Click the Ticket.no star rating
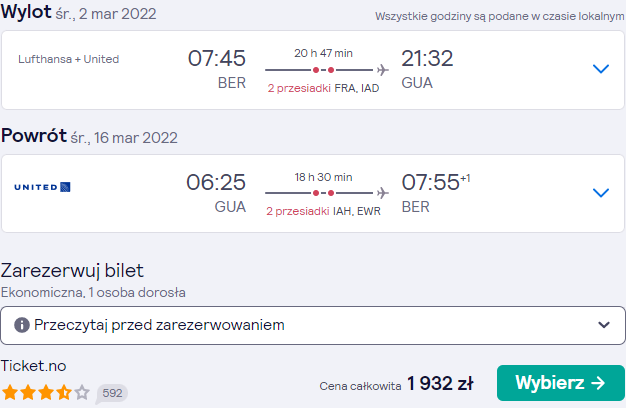Viewport: 626px width, 408px height. [46, 392]
